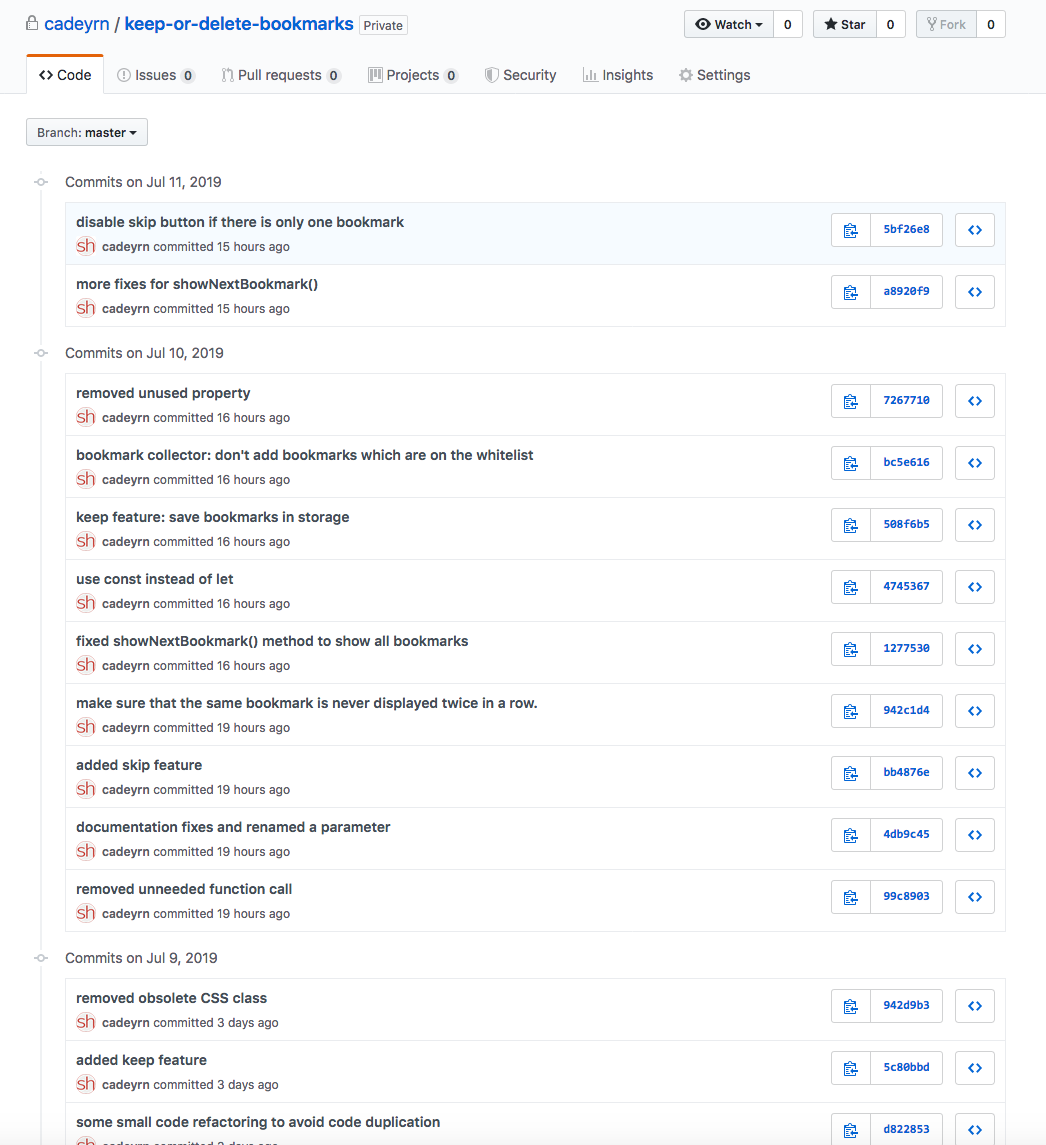Copy full SHA for commit 5bf26e8
The image size is (1046, 1145).
851,230
